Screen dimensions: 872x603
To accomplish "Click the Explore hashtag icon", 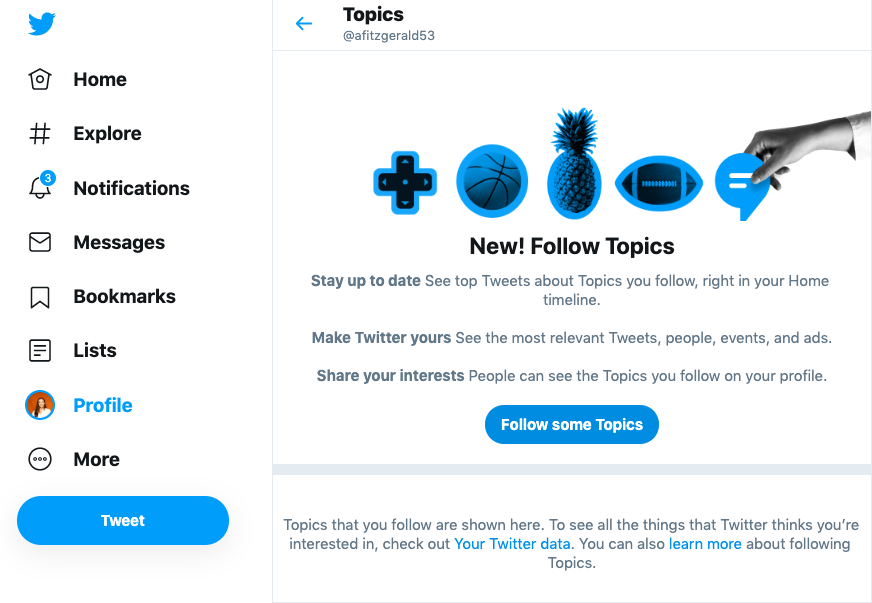I will (39, 134).
